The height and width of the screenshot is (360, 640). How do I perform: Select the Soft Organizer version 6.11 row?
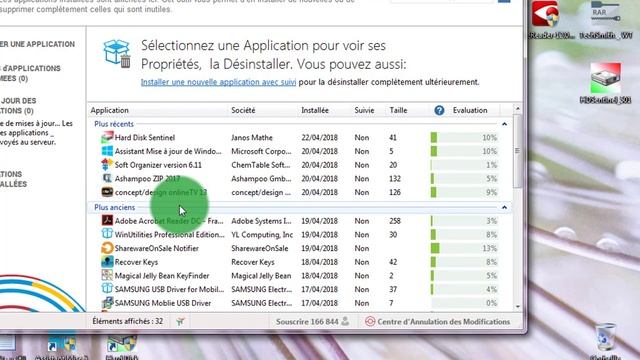point(300,165)
